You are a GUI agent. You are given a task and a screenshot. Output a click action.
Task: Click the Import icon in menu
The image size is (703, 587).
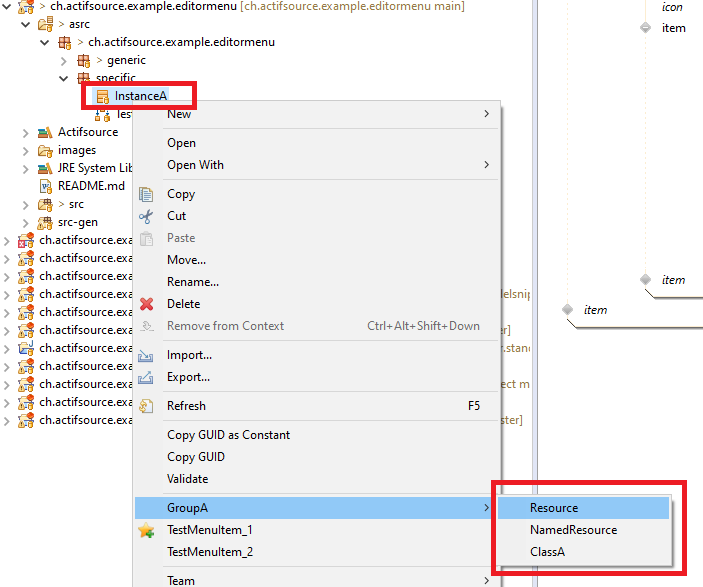(x=147, y=355)
